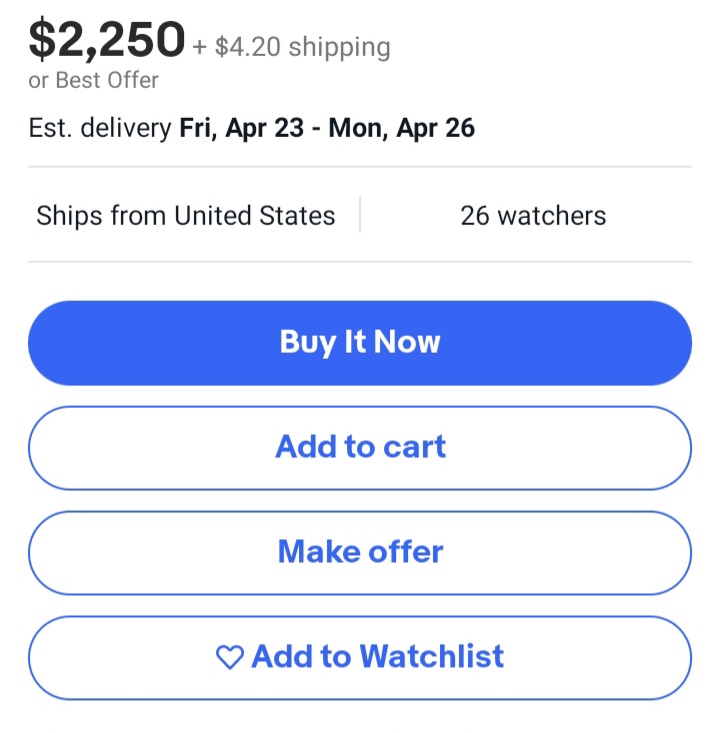Click the $4.20 shipping amount
The image size is (720, 733).
(x=247, y=47)
